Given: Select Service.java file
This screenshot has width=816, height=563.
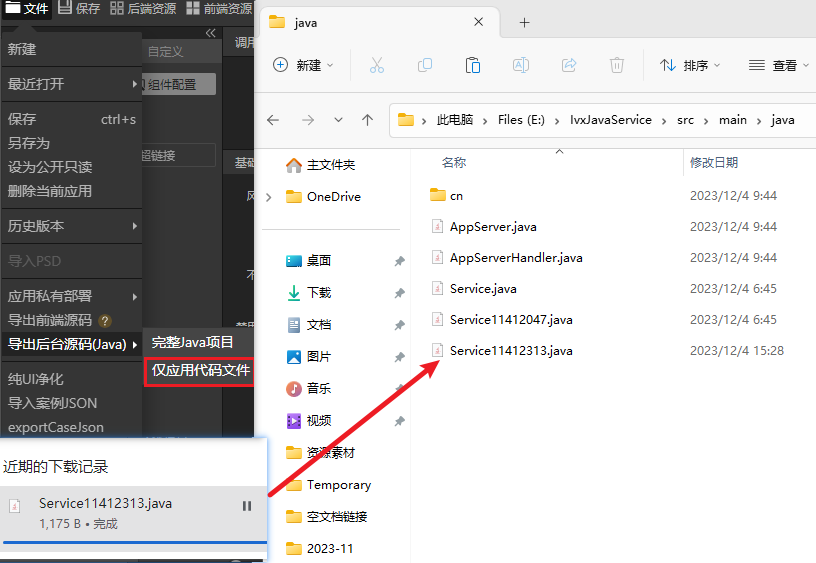Looking at the screenshot, I should click(x=474, y=289).
